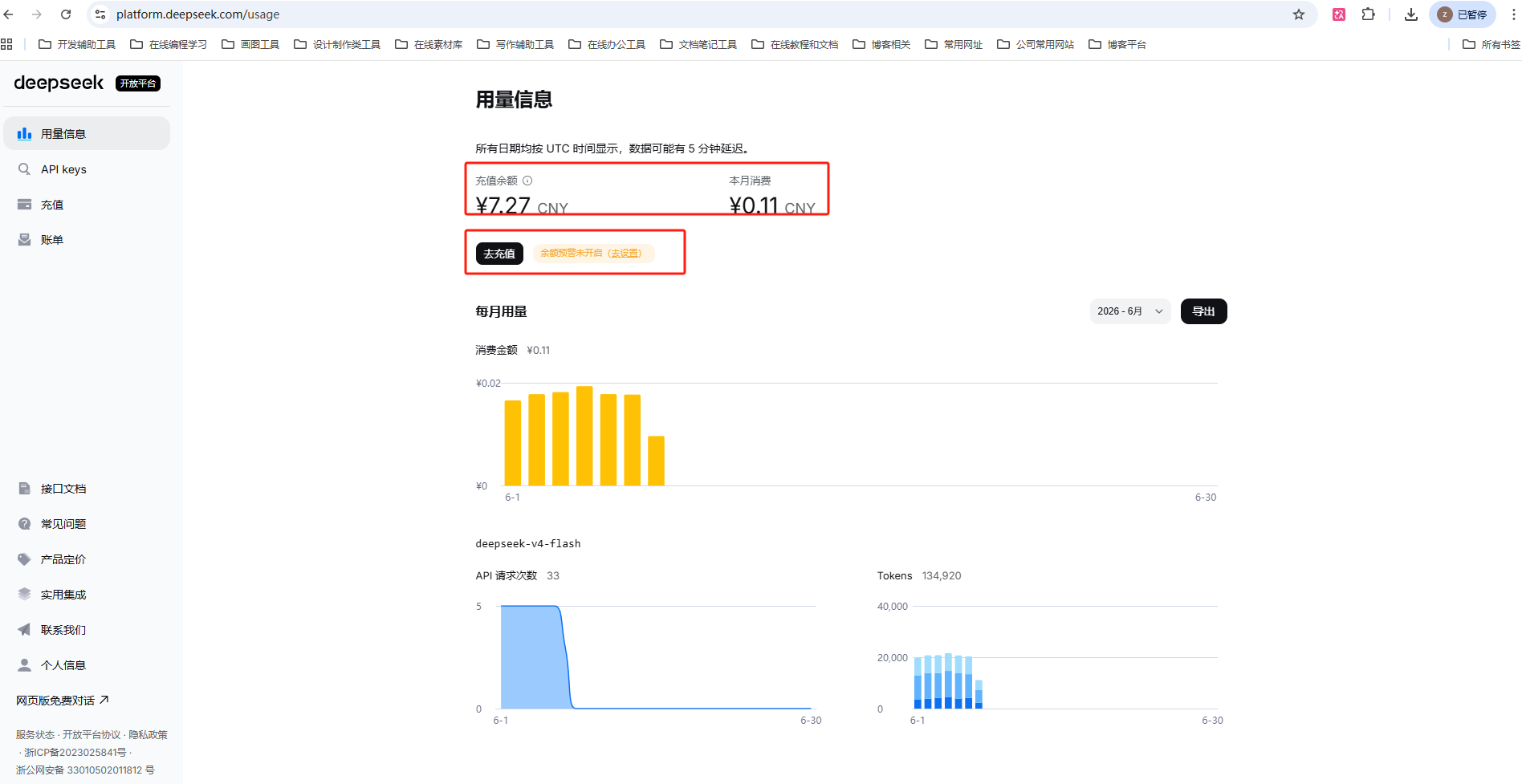Screen dimensions: 1522x784
Task: Open the Chrome three-dot menu
Action: click(1513, 14)
